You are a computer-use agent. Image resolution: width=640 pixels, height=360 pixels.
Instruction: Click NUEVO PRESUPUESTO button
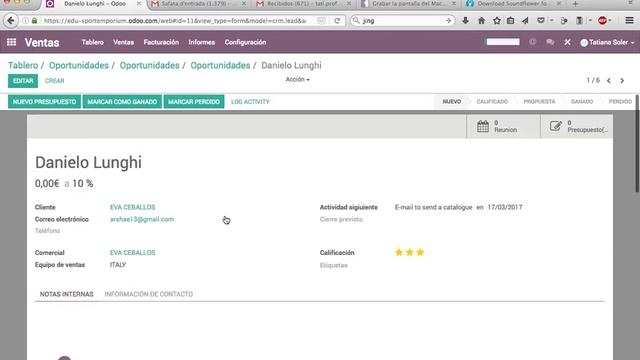pos(44,102)
